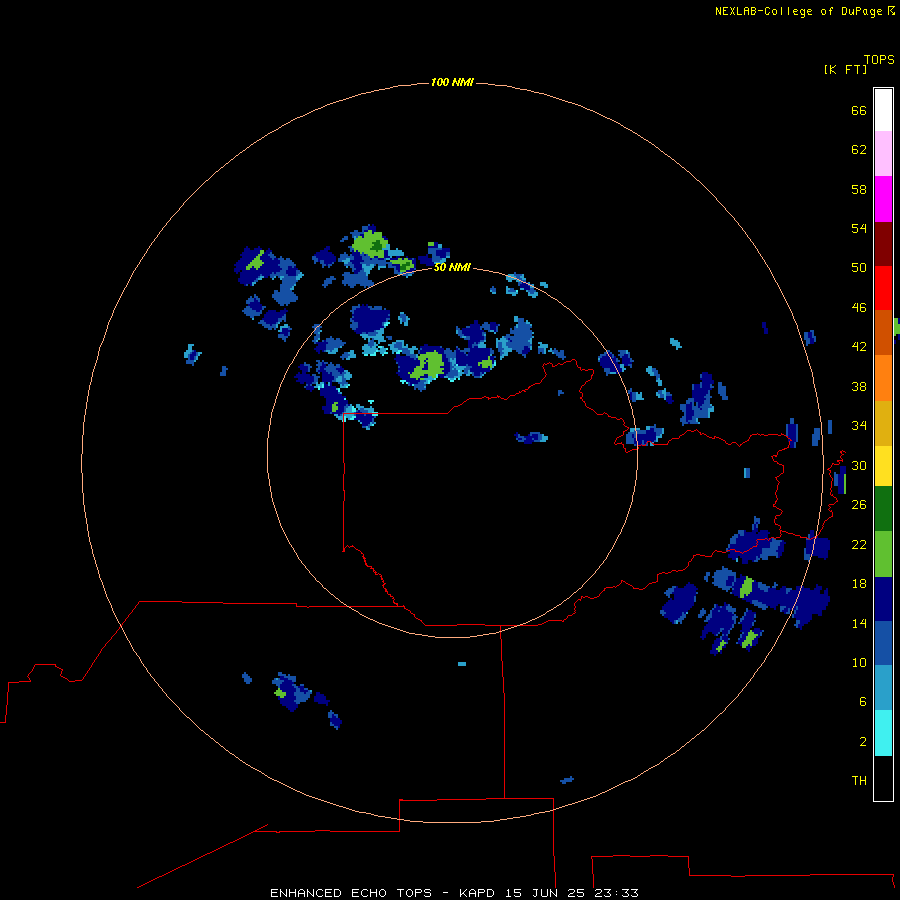Viewport: 900px width, 900px height.
Task: Select the light green 22 kft swatch
Action: tap(883, 553)
